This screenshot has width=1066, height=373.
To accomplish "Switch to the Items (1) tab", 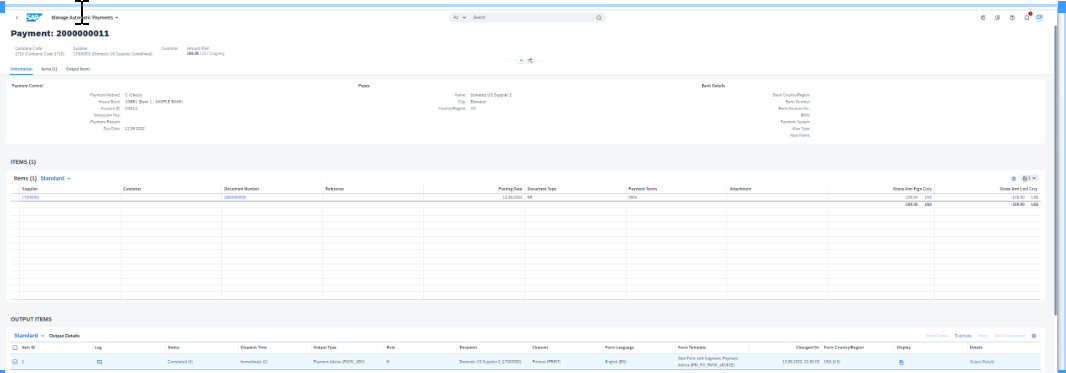I will [x=49, y=69].
